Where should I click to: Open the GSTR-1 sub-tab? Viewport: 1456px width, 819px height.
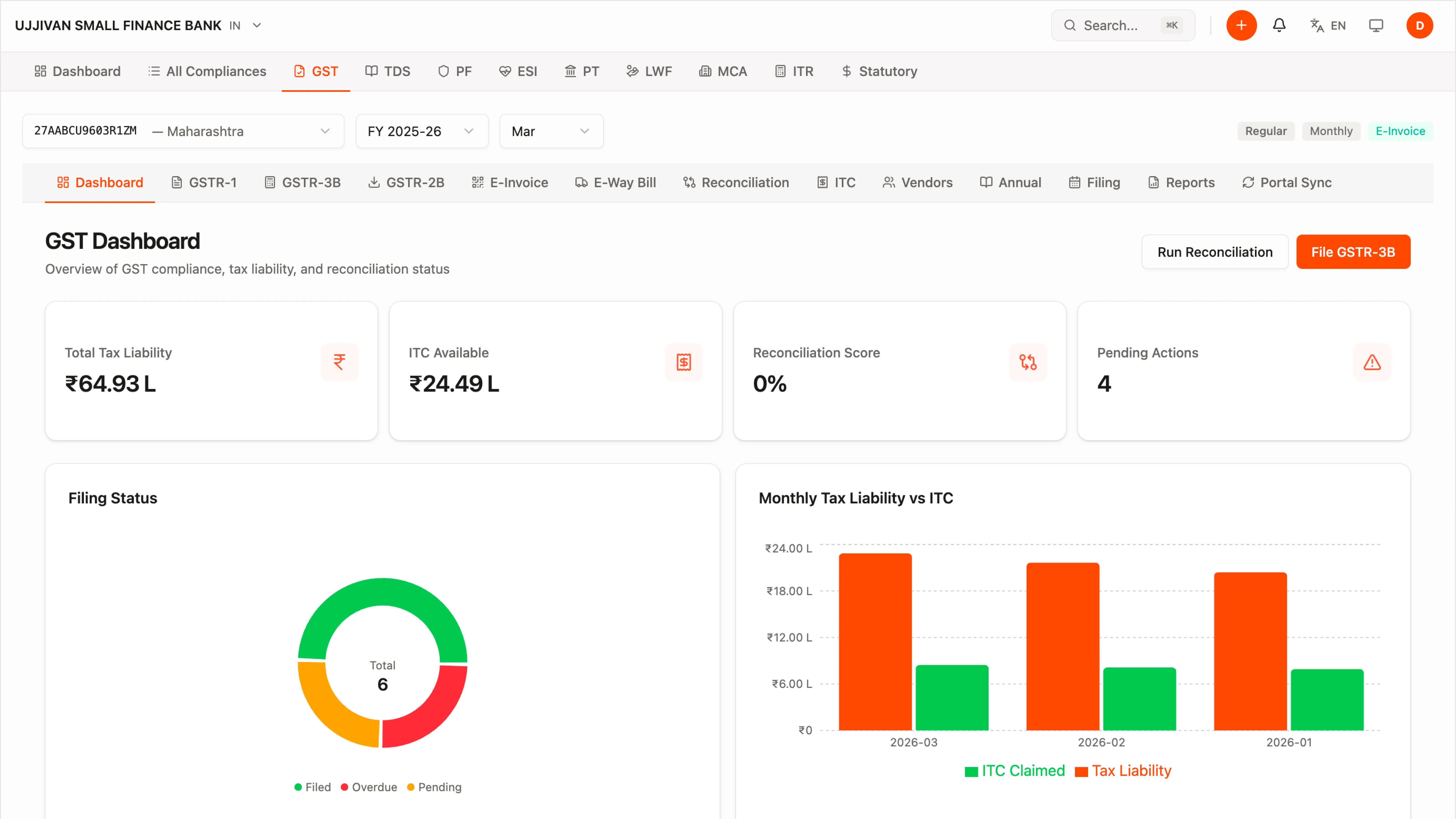[x=204, y=182]
